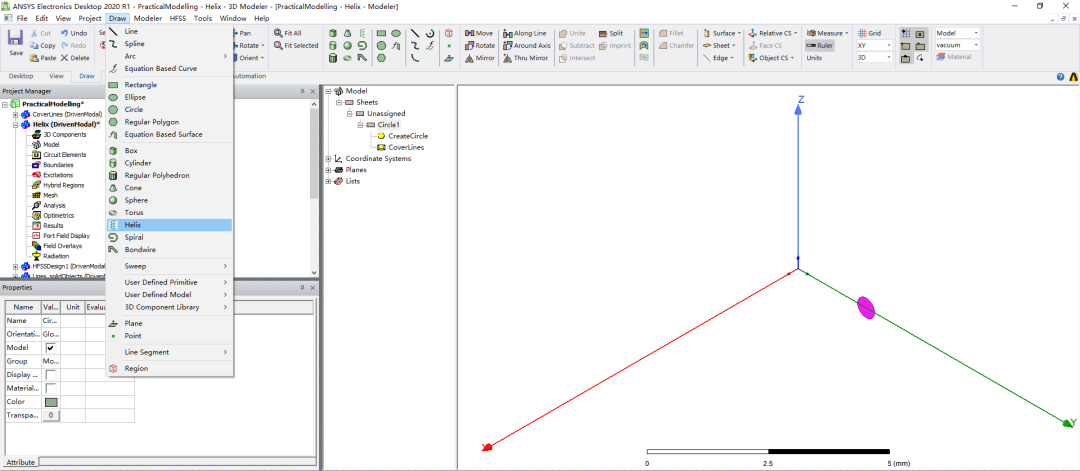
Task: Click the Bondwire toolbar icon
Action: (x=362, y=58)
